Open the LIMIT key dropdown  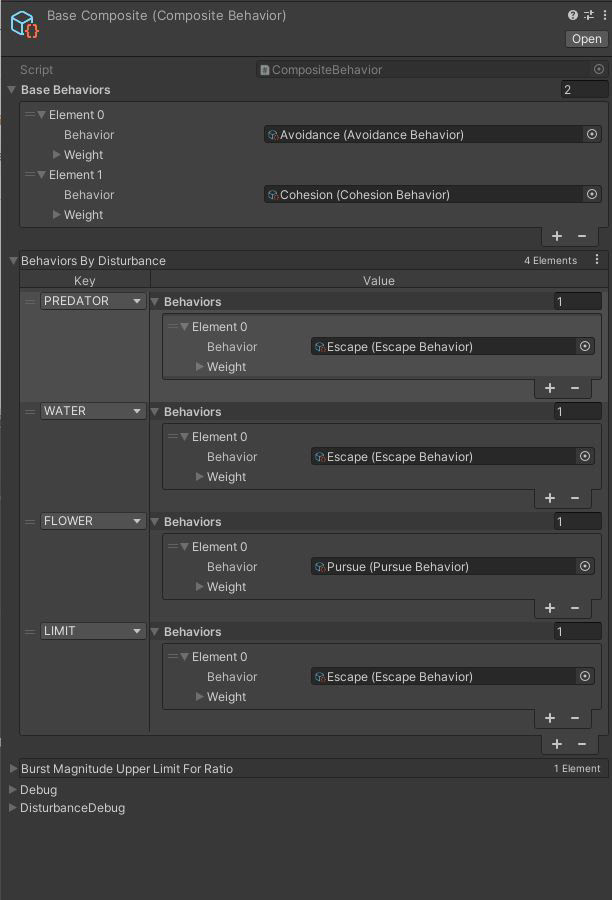(93, 631)
